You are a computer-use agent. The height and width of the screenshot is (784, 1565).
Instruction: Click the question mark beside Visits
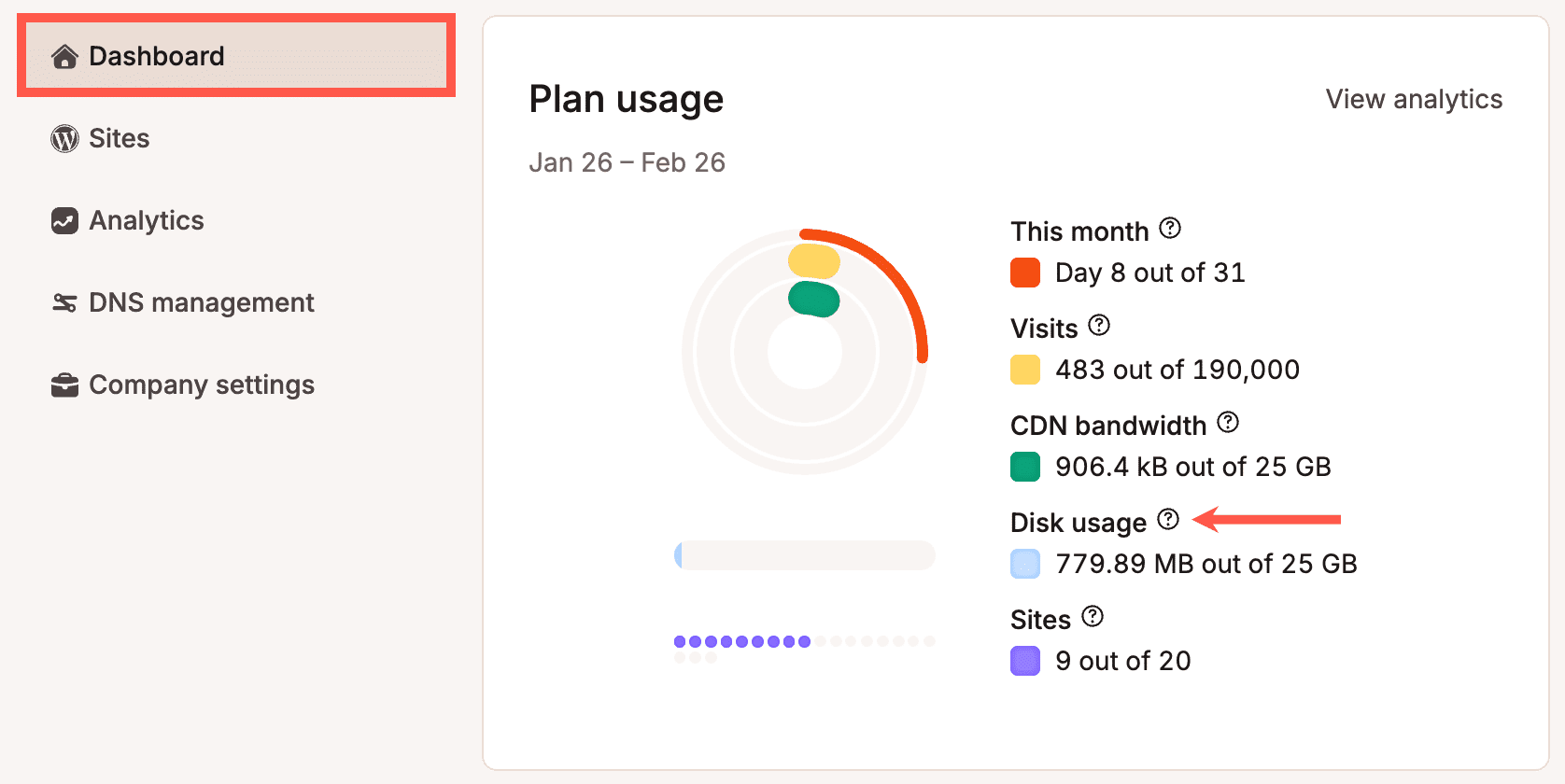point(1100,325)
